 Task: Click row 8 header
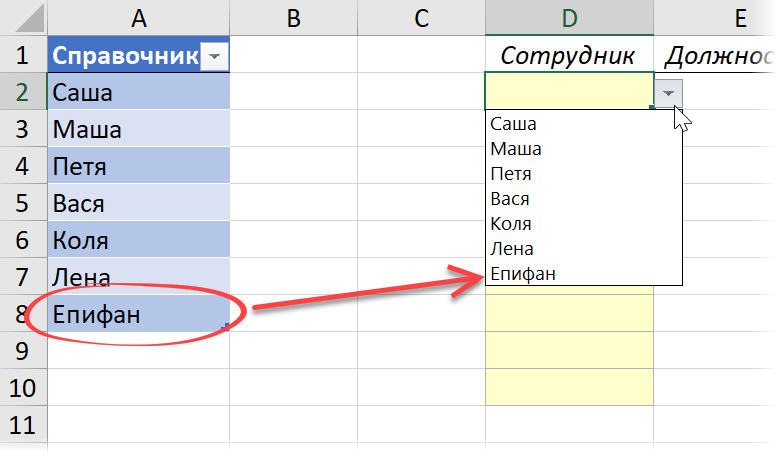pyautogui.click(x=23, y=314)
